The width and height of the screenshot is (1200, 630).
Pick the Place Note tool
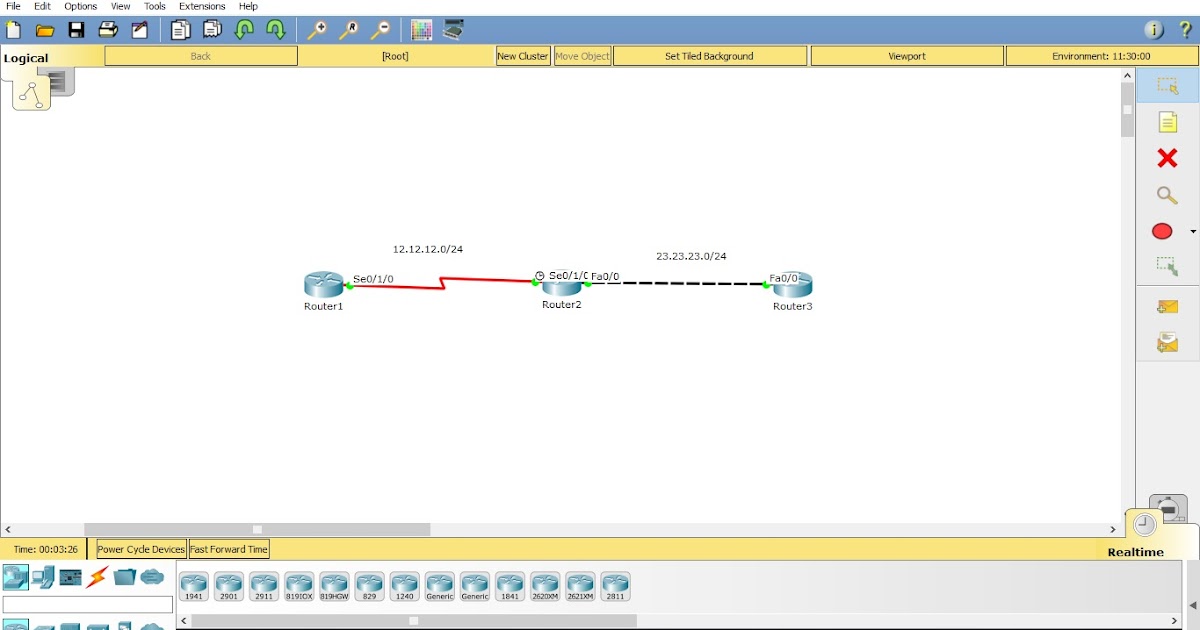[x=1166, y=122]
